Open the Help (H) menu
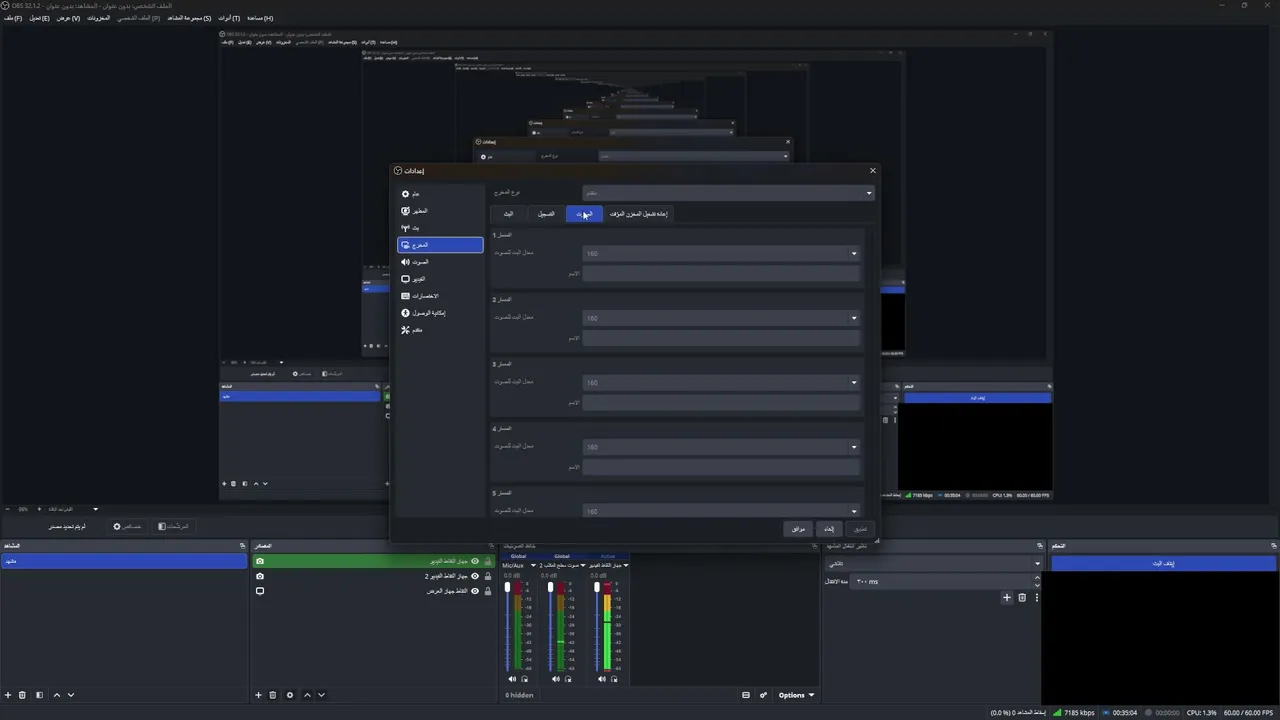1280x720 pixels. 260,18
